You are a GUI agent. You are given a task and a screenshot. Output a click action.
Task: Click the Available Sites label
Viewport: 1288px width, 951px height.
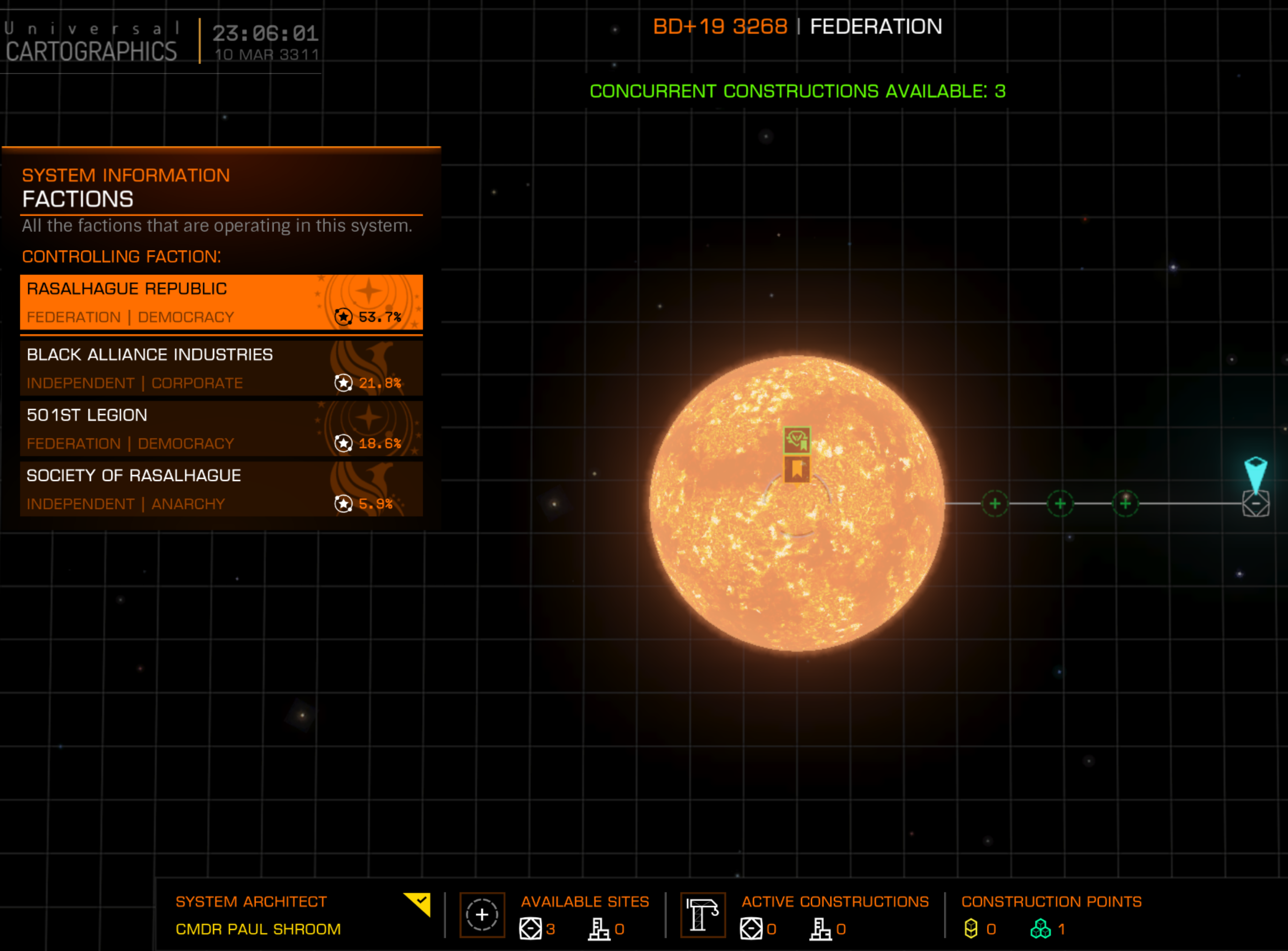[x=585, y=901]
